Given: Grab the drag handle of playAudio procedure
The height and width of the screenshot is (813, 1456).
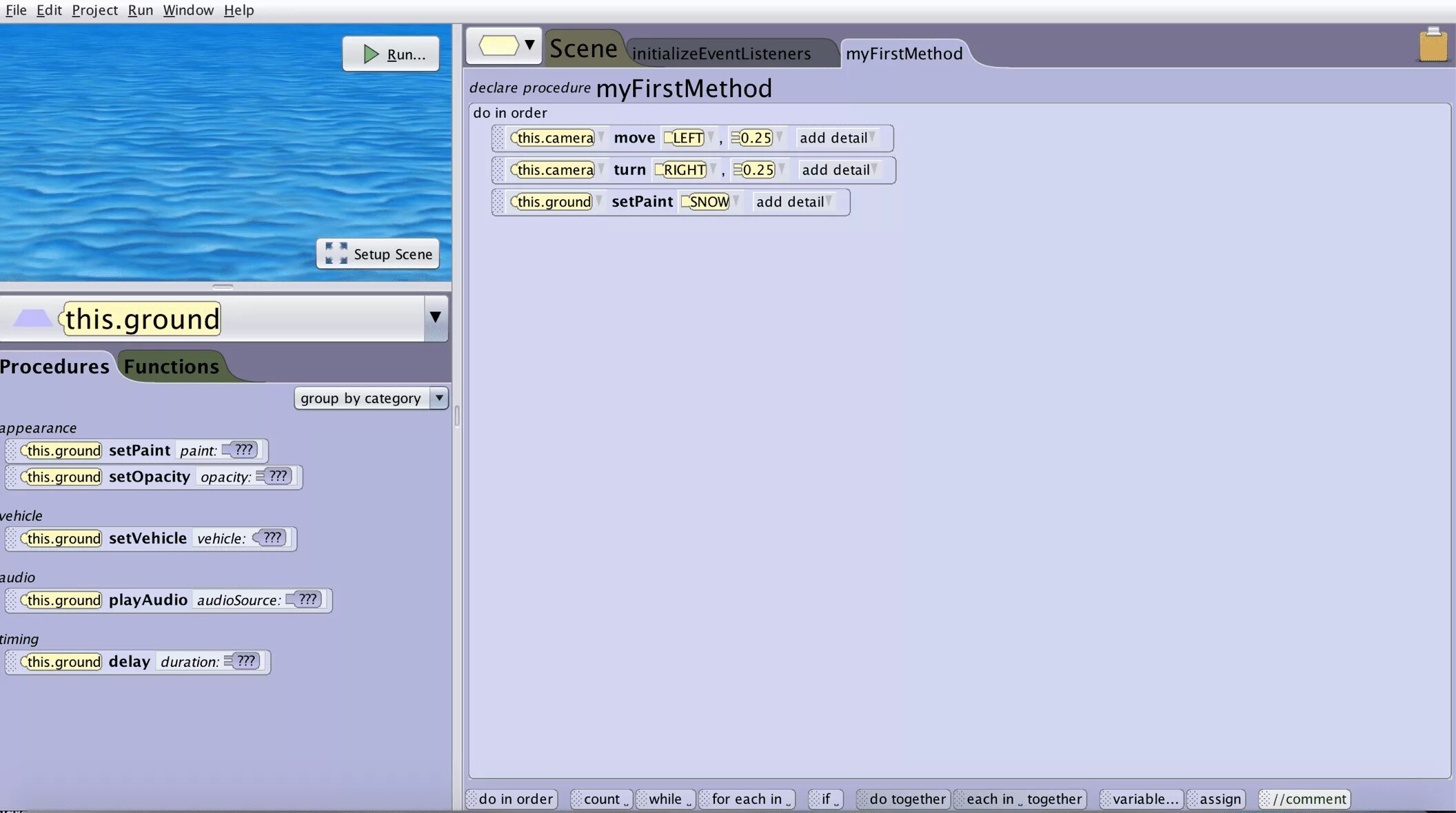Looking at the screenshot, I should pyautogui.click(x=11, y=600).
